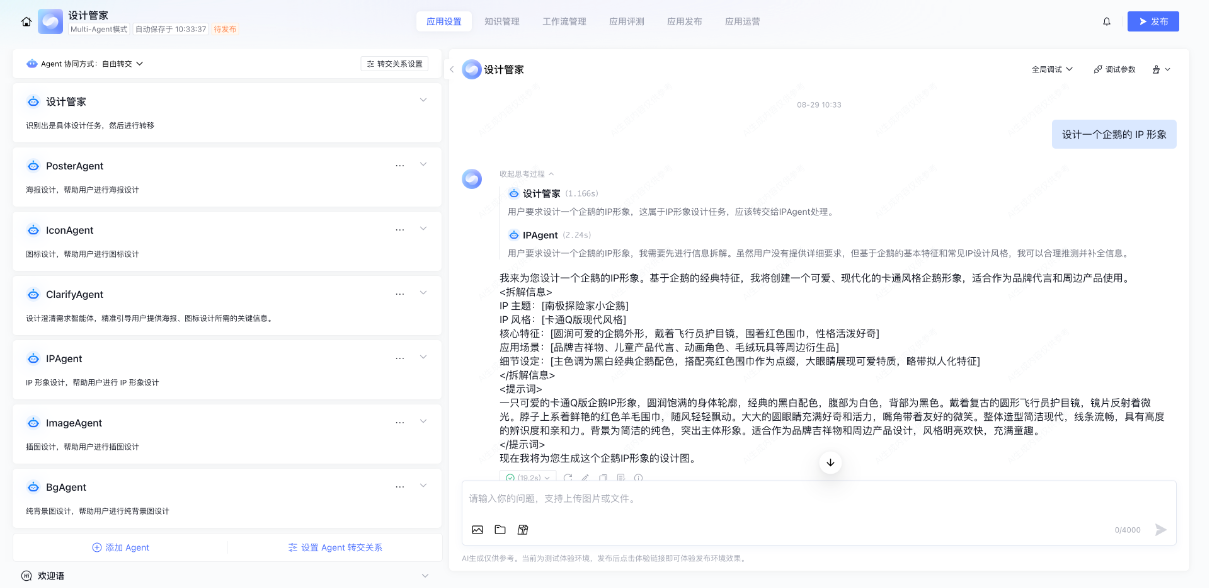The image size is (1209, 588).
Task: Click the regenerate icon under the IP design reply
Action: click(568, 478)
